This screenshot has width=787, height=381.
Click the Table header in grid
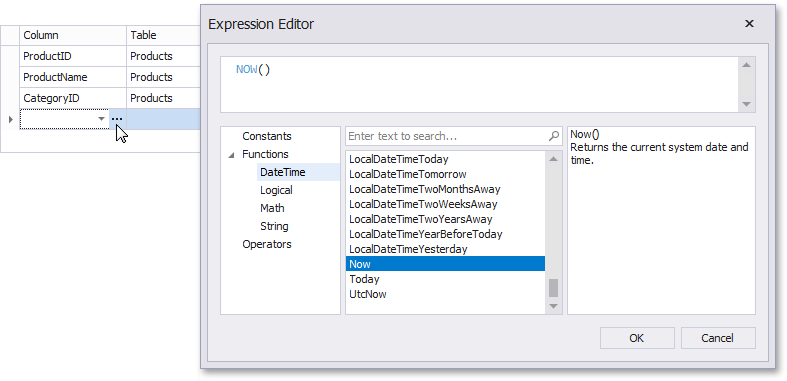164,35
